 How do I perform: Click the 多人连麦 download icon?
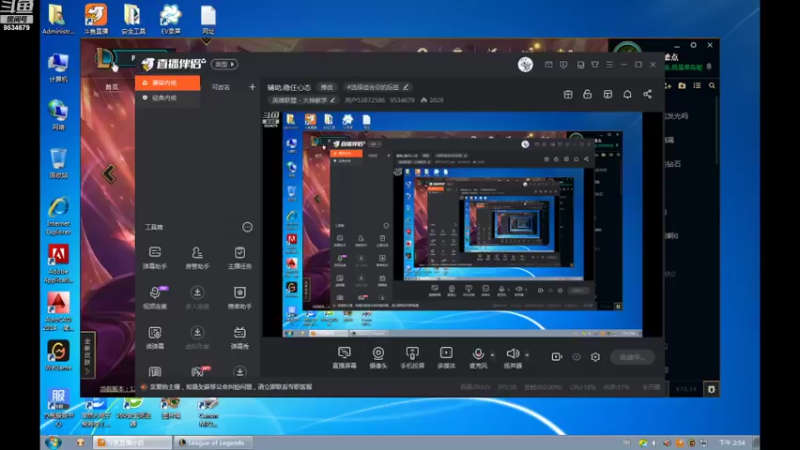click(197, 292)
